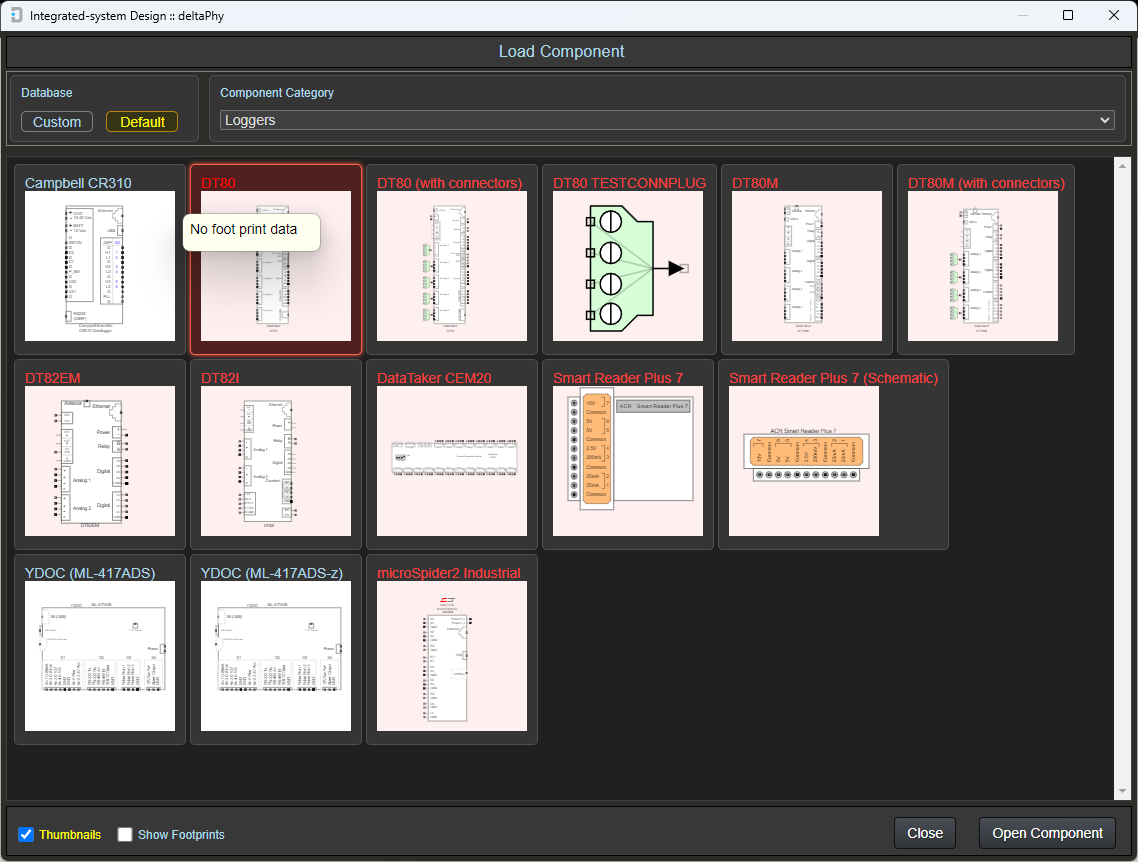Choose the DT80 TESTCONNPLUG thumbnail
The height and width of the screenshot is (862, 1138).
(x=627, y=267)
